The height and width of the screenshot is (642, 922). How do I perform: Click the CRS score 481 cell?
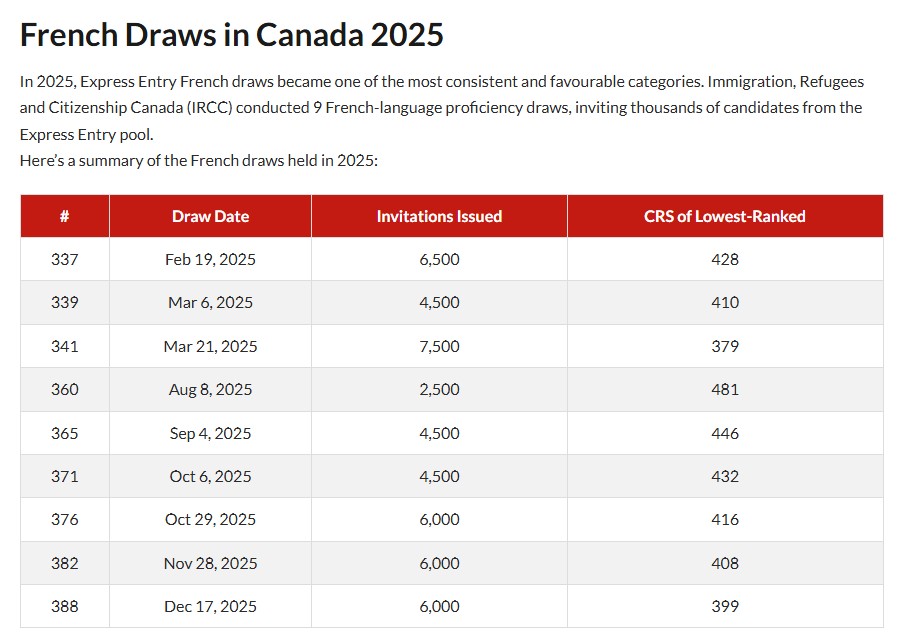[x=725, y=390]
